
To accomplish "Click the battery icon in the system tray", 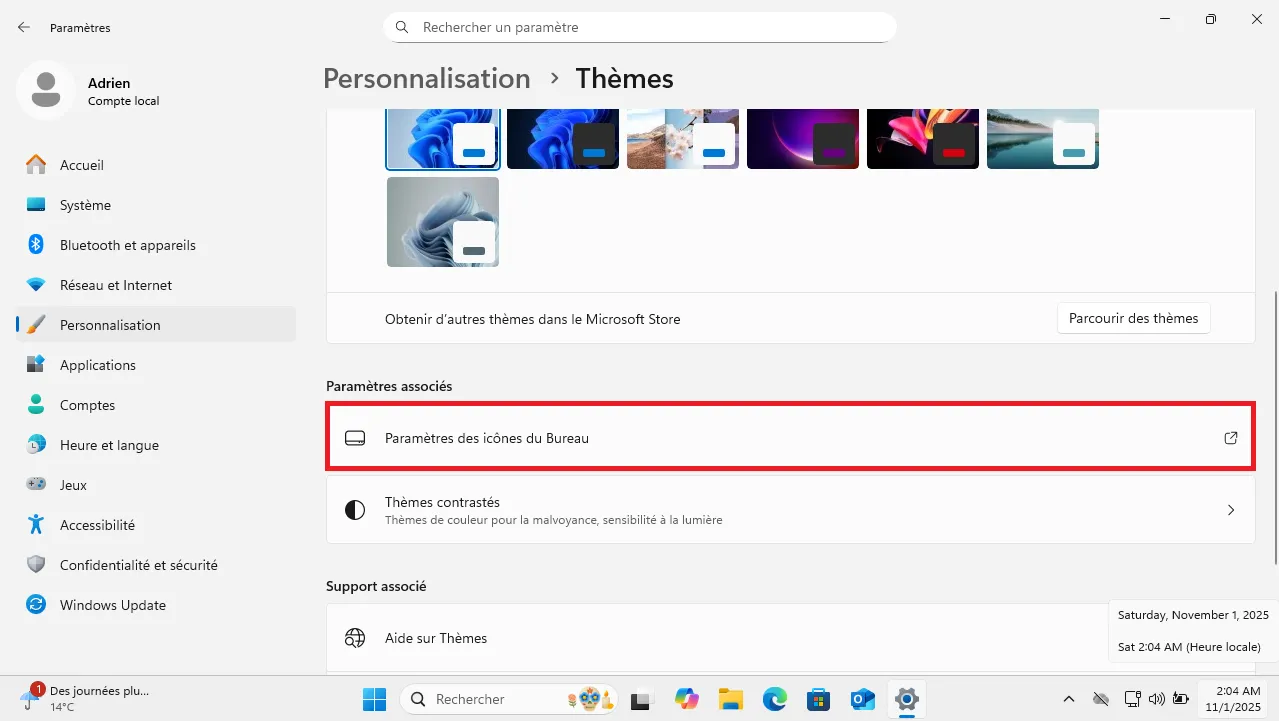I will [x=1181, y=699].
